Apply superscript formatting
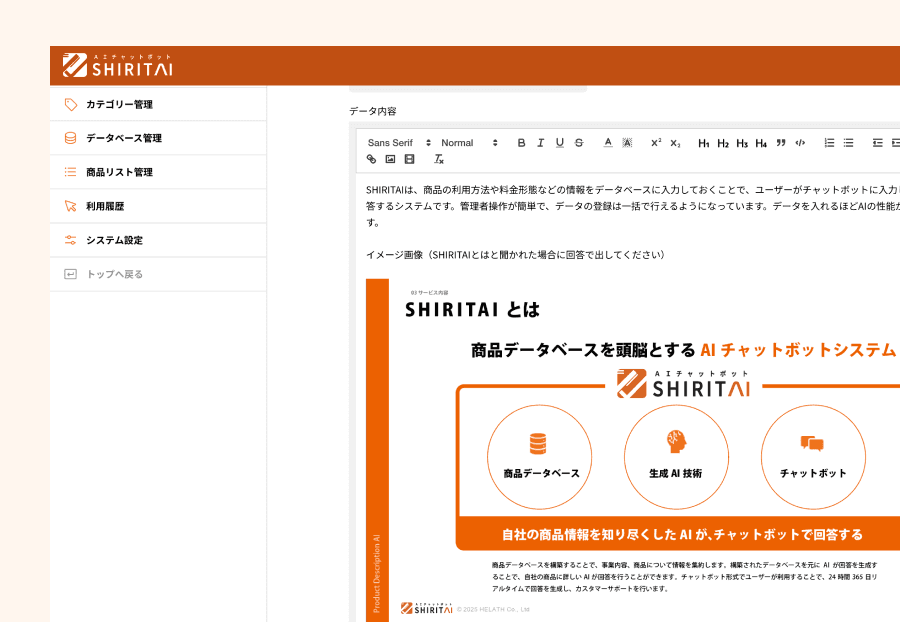This screenshot has height=622, width=900. pyautogui.click(x=656, y=143)
